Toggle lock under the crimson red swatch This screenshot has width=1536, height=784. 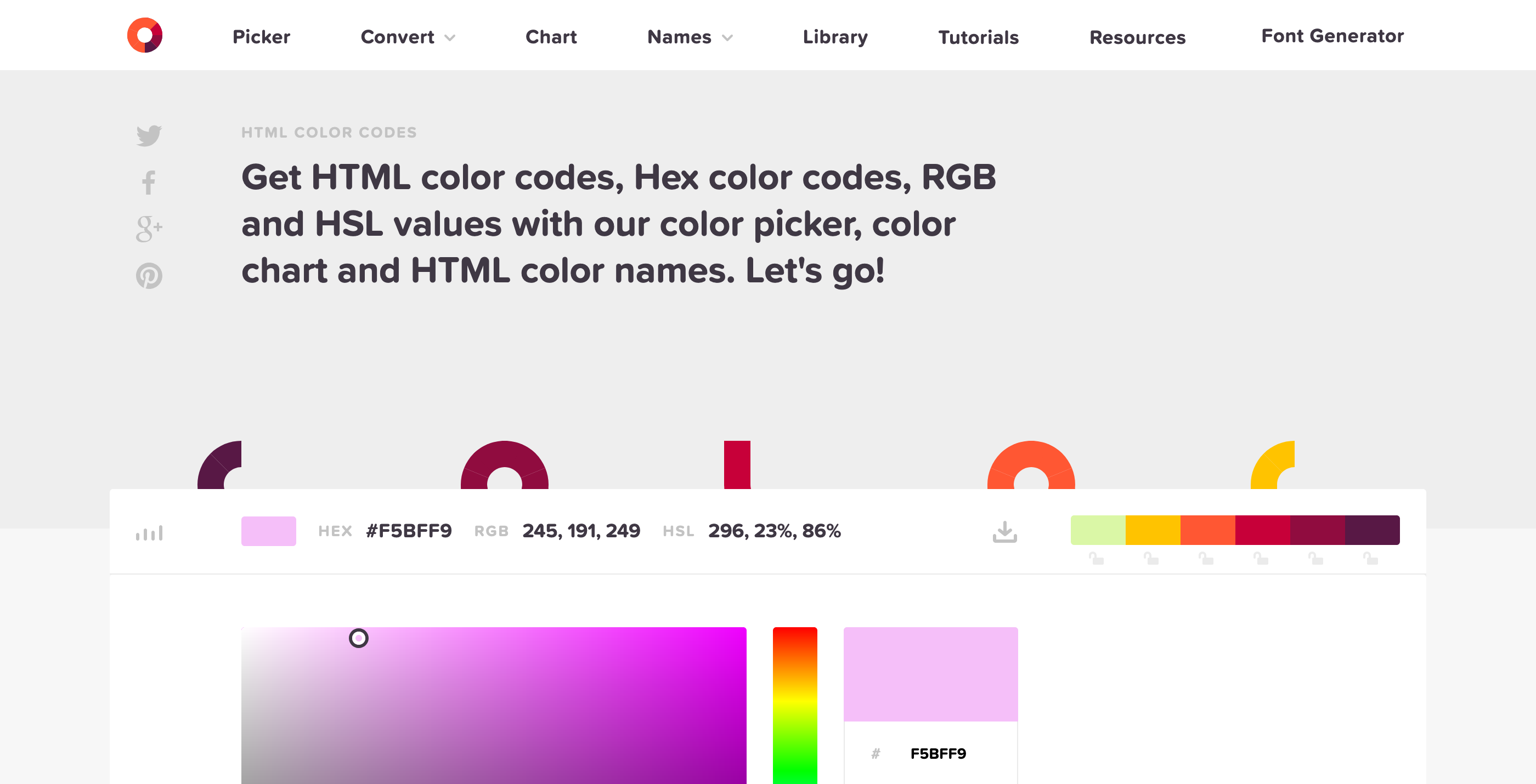[x=1261, y=558]
